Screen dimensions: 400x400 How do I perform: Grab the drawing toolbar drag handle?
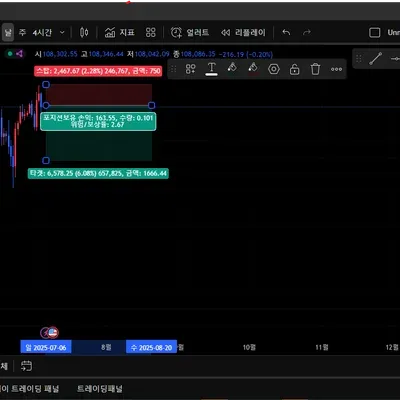tap(173, 69)
